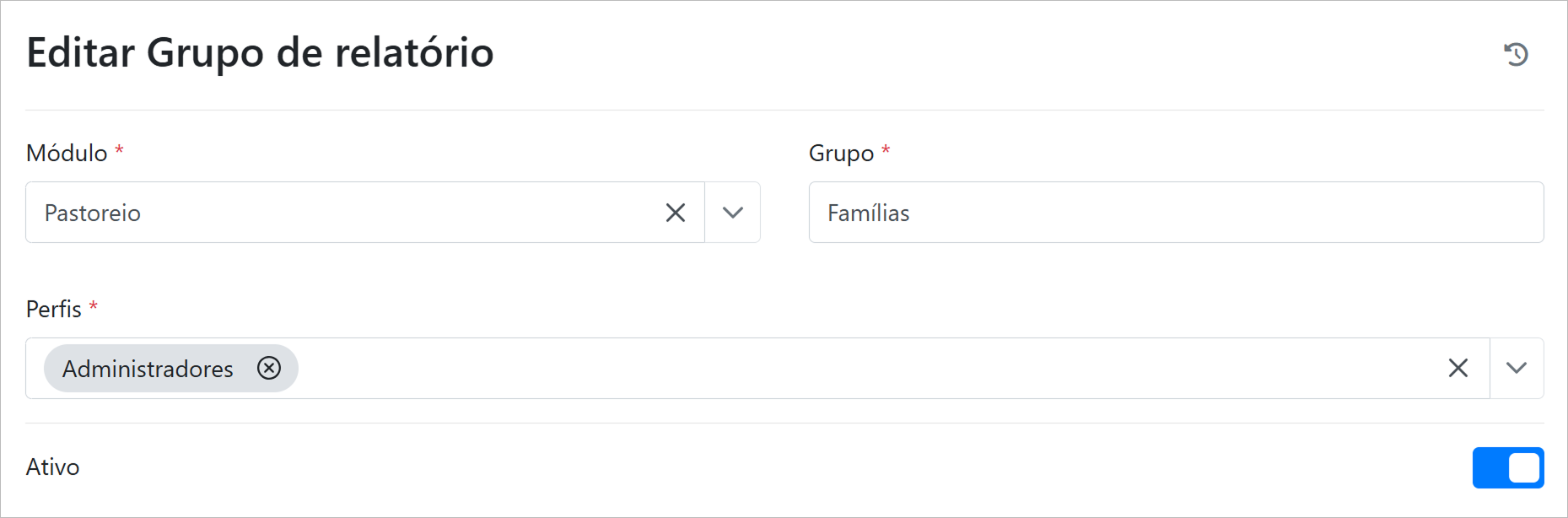The width and height of the screenshot is (1568, 518).
Task: Click the red asterisk beside Grupo
Action: click(x=886, y=151)
